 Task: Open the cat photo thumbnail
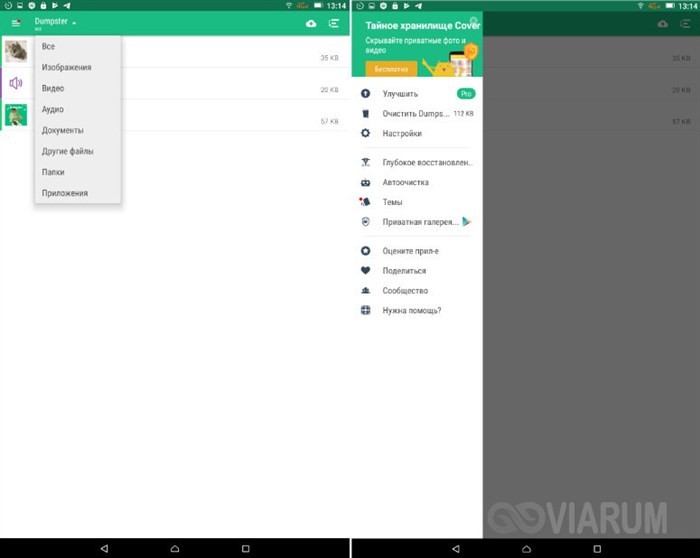coord(16,51)
